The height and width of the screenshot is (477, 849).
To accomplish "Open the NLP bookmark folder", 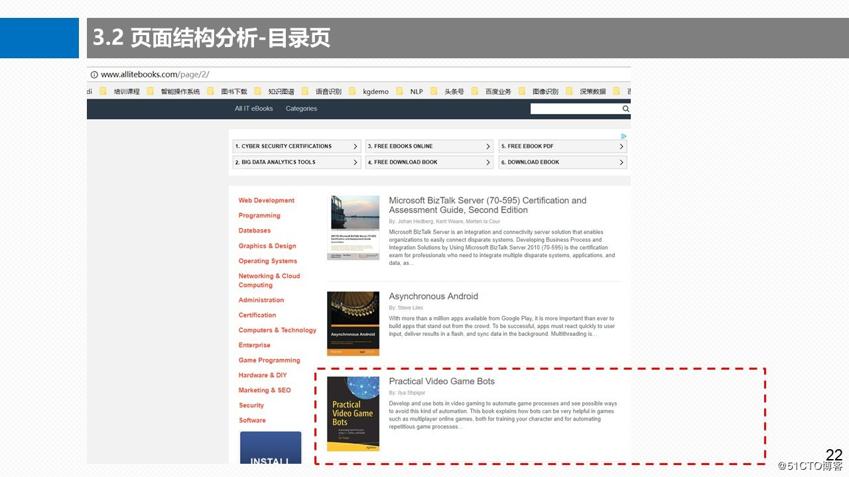I will 409,92.
